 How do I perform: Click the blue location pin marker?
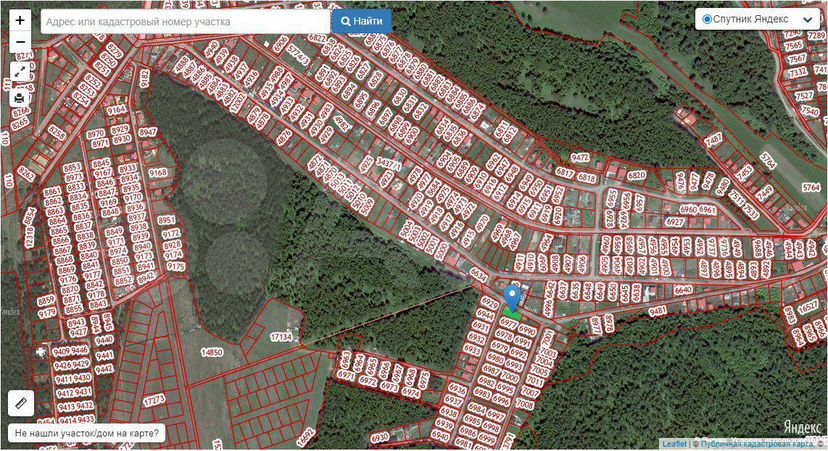tap(513, 297)
